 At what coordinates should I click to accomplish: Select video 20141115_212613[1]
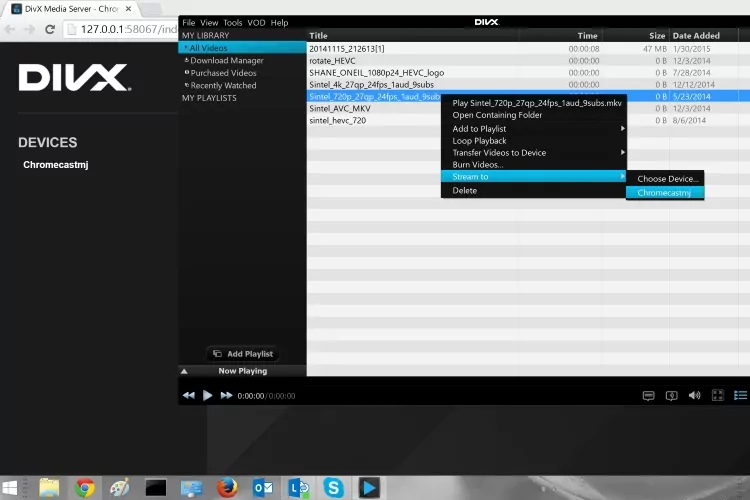(528, 49)
